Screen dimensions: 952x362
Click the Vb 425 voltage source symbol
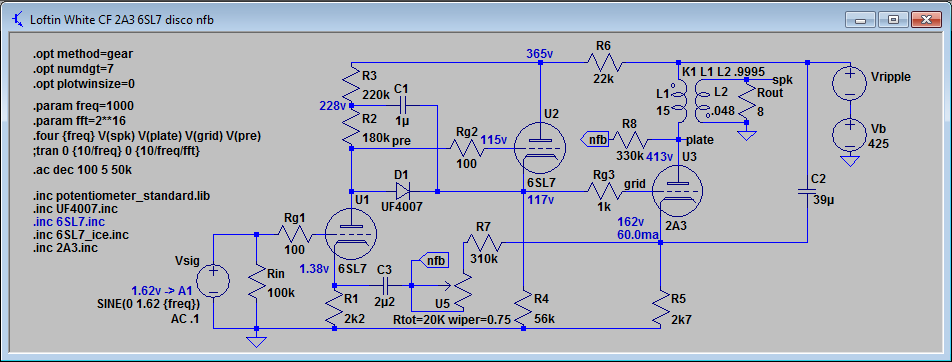(850, 135)
